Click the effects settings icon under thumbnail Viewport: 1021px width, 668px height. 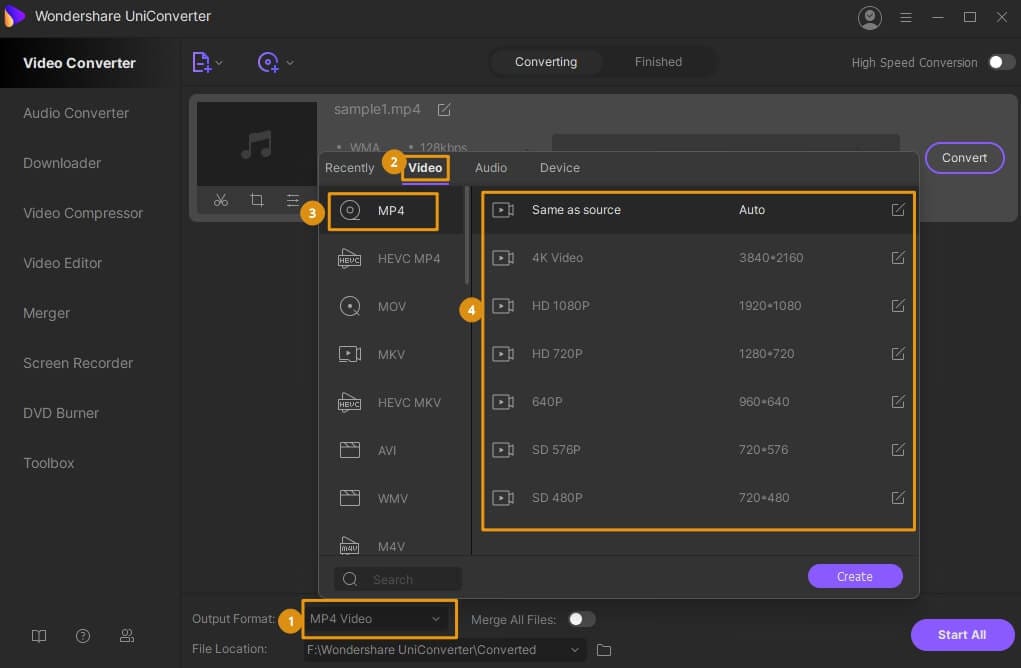click(292, 201)
